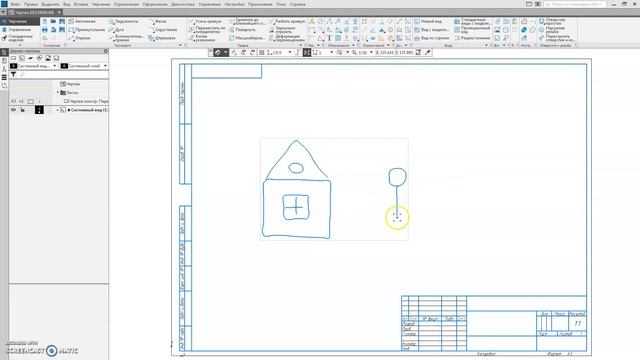Screen dimensions: 640x360
Task: Open the Системный вид dropdown
Action: pyautogui.click(x=54, y=66)
